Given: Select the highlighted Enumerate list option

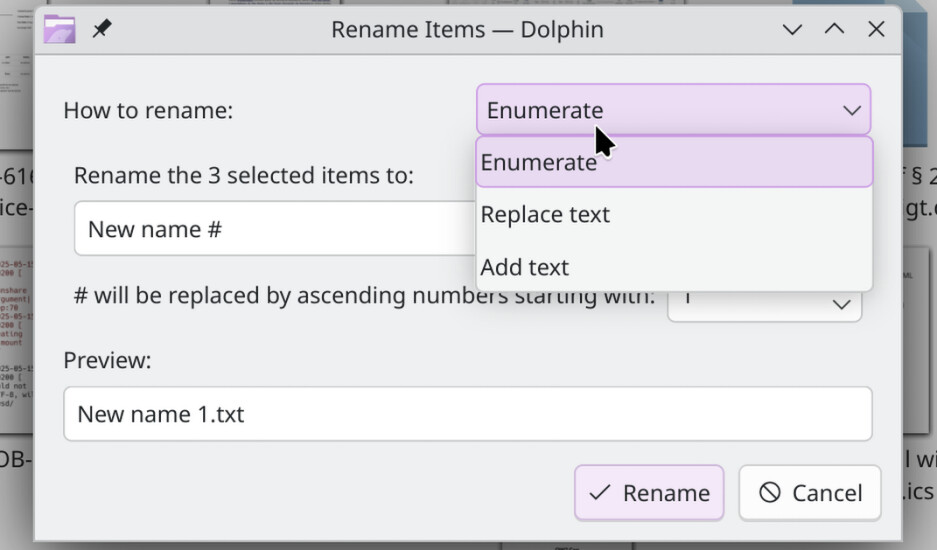Looking at the screenshot, I should (674, 162).
